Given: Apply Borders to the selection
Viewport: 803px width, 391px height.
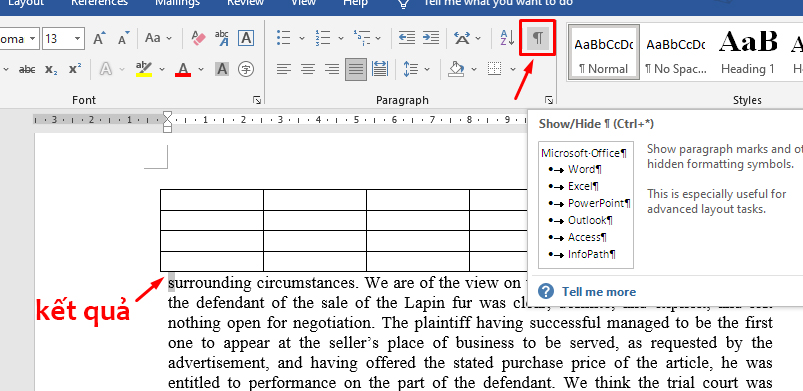Looking at the screenshot, I should 494,69.
